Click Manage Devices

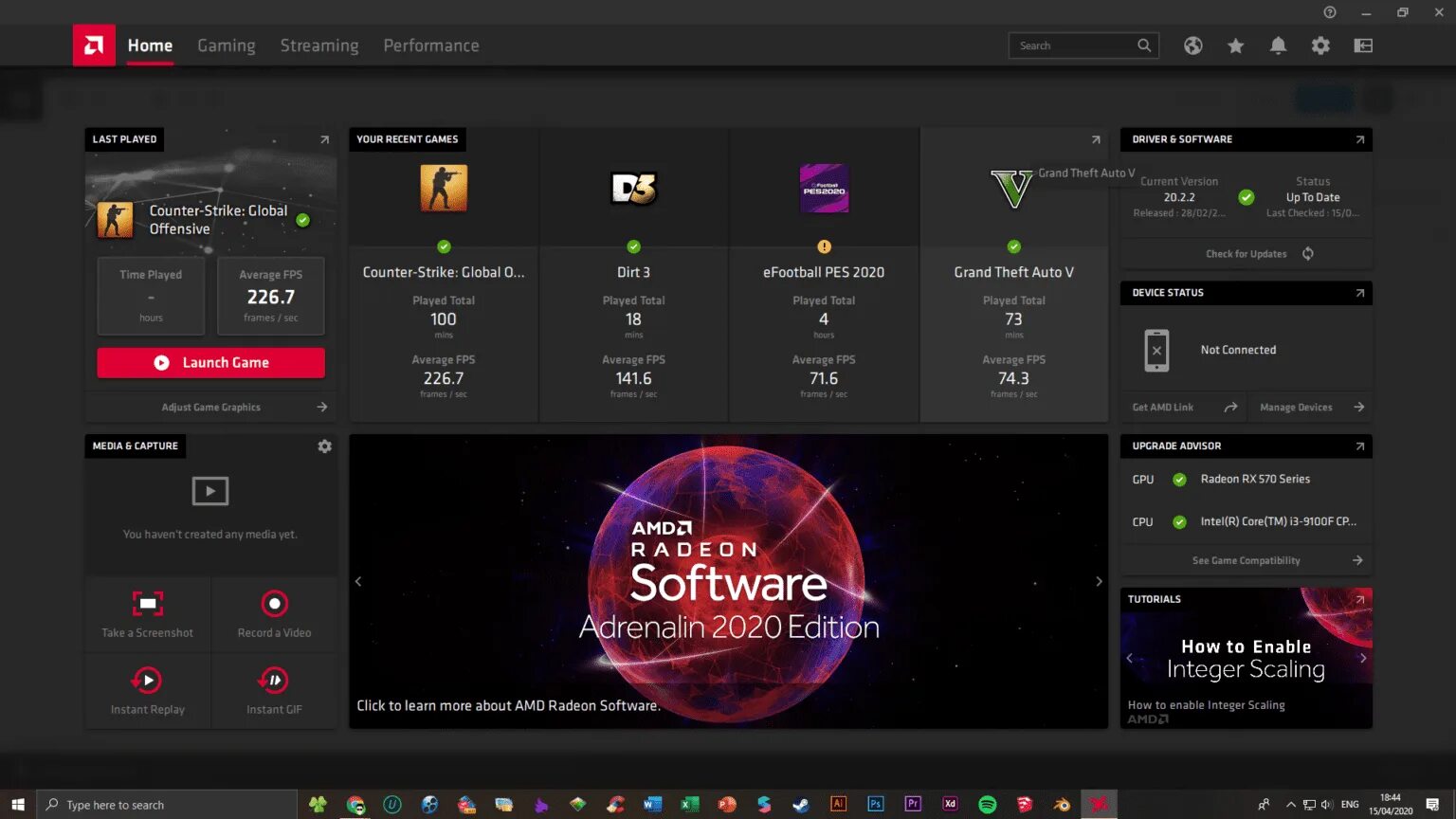[1296, 408]
